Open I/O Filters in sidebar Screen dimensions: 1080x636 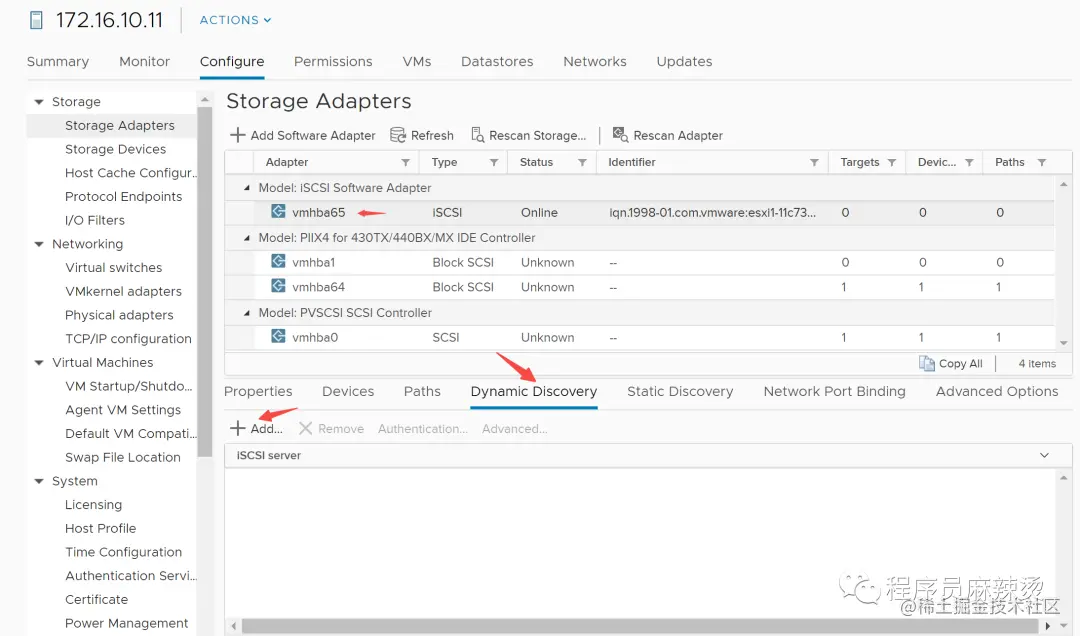pos(94,220)
